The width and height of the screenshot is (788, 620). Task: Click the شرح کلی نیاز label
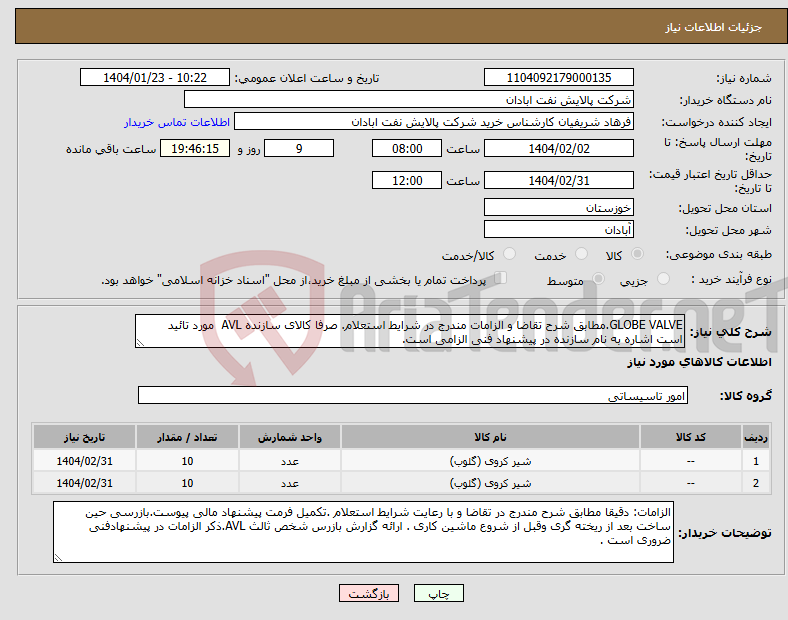point(730,332)
